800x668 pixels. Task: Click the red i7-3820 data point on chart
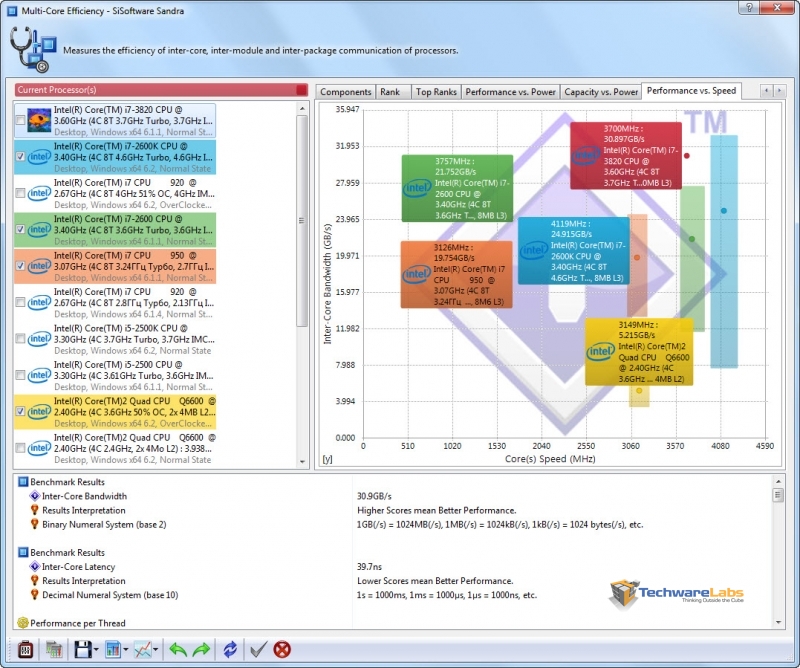[687, 156]
